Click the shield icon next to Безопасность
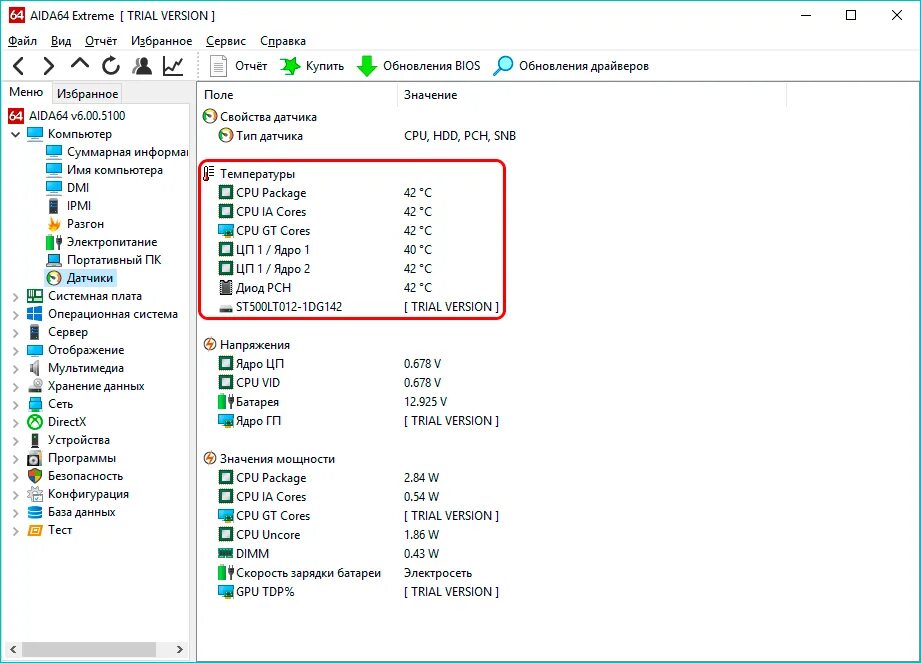921x663 pixels. [x=35, y=476]
